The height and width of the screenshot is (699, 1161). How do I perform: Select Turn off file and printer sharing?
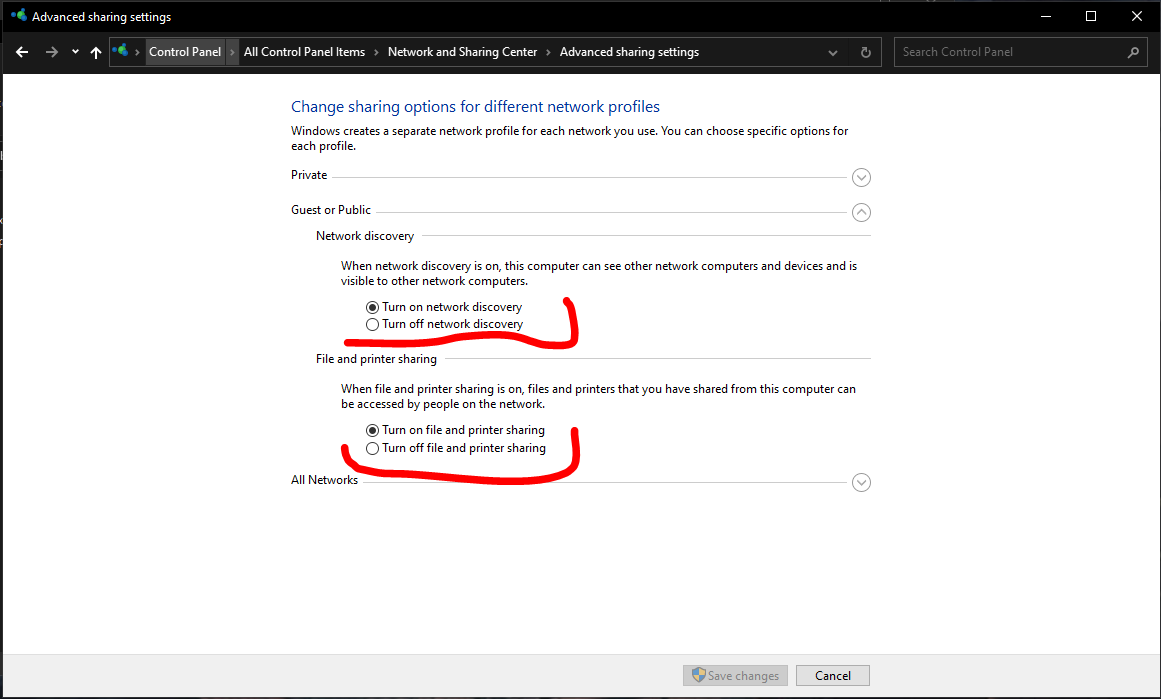[x=373, y=448]
